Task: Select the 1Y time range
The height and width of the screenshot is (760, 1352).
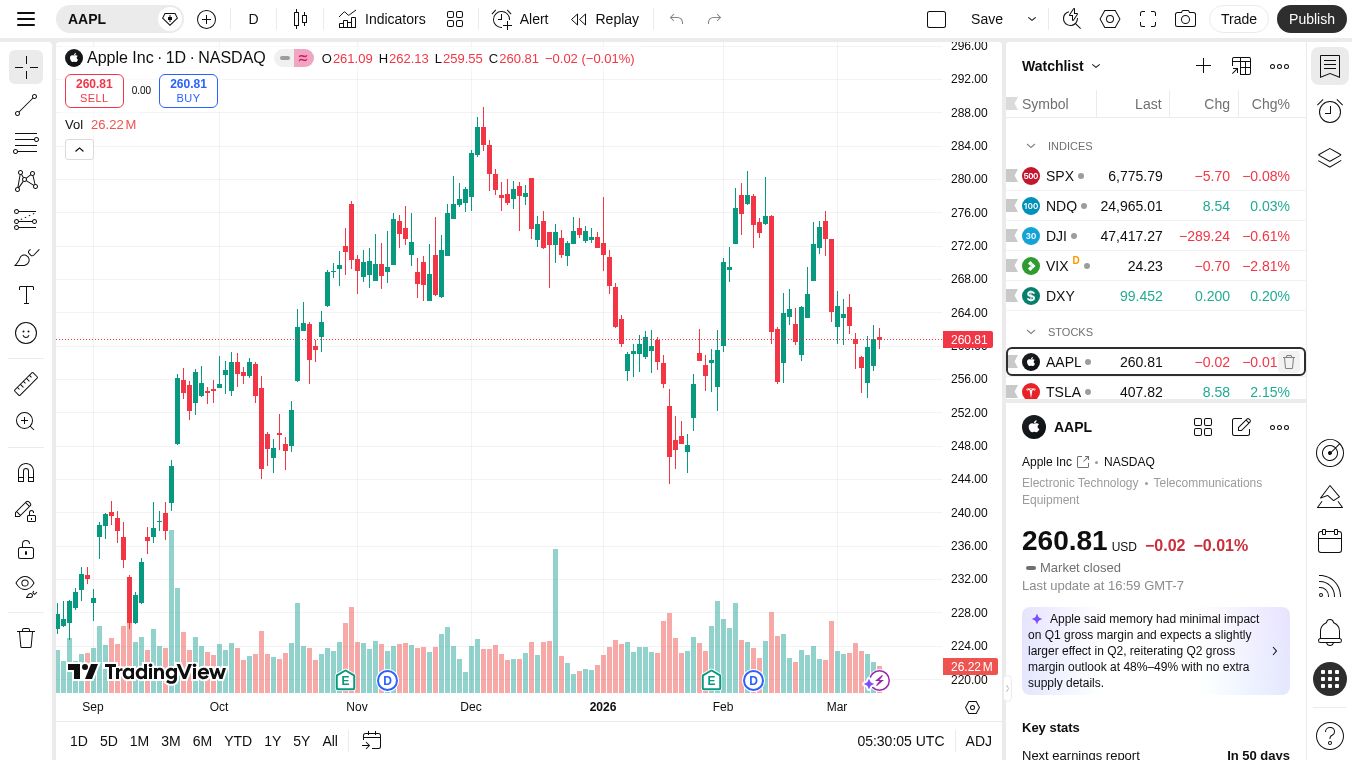Action: point(272,741)
